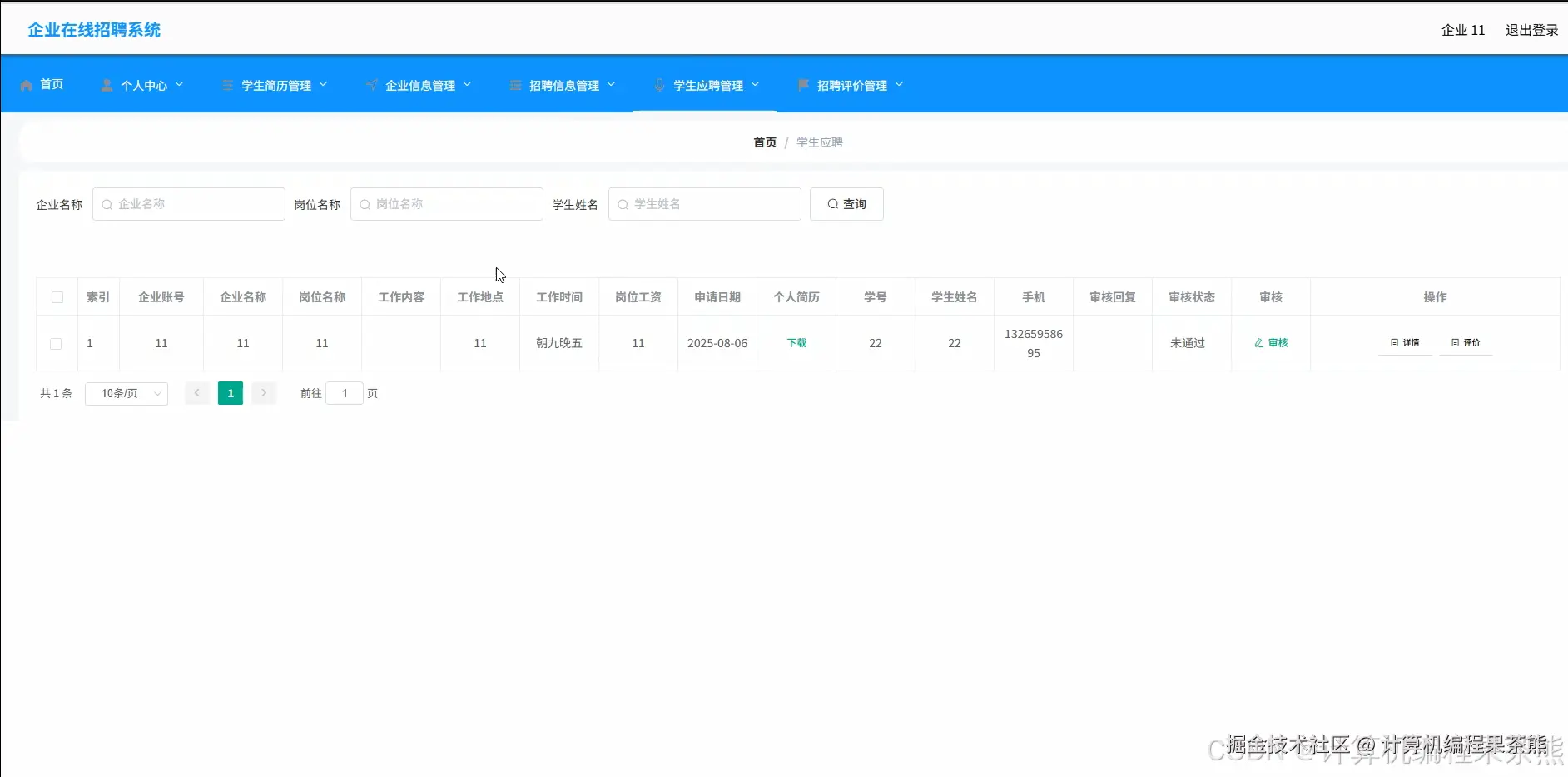Focus the 岗位名称 search input
Viewport: 1568px width, 777px height.
coord(447,204)
